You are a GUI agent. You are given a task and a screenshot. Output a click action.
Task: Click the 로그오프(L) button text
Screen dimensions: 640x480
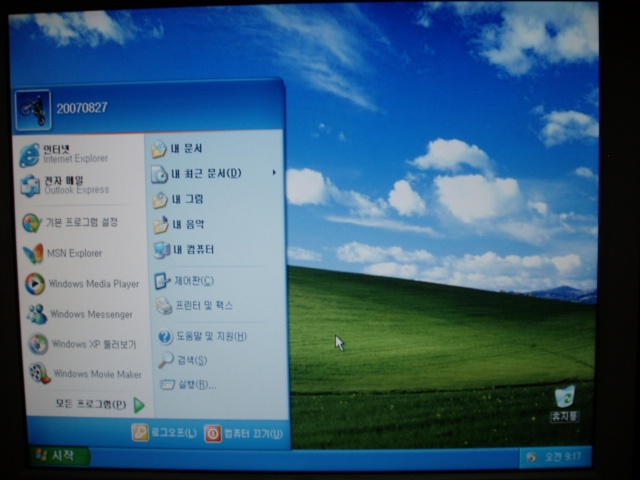174,433
